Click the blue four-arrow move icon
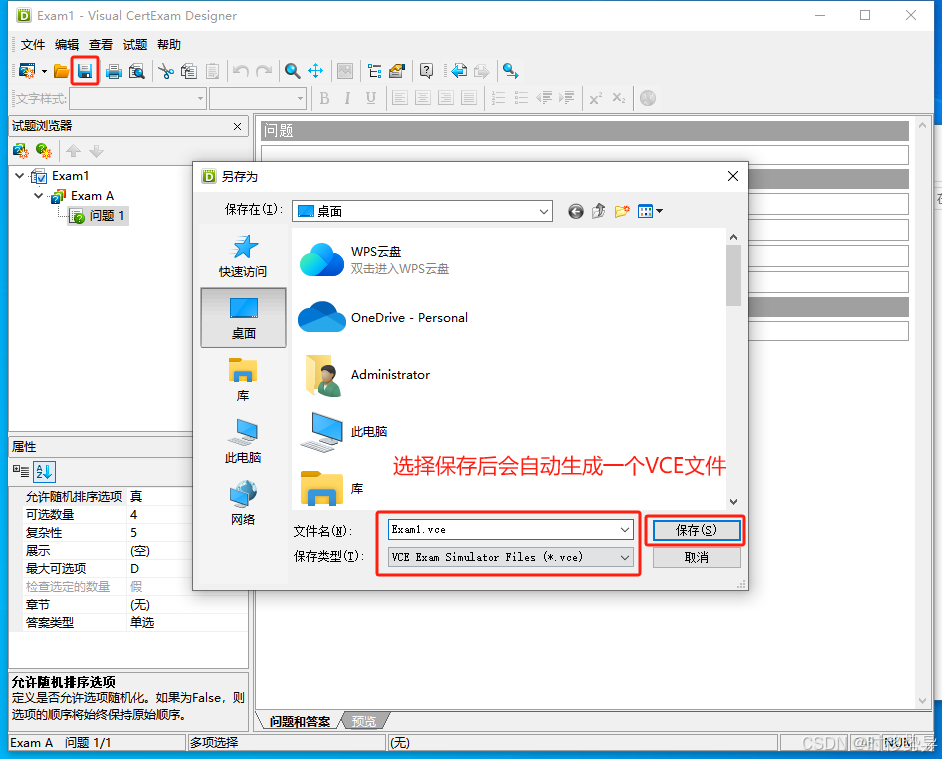942x759 pixels. pyautogui.click(x=315, y=71)
